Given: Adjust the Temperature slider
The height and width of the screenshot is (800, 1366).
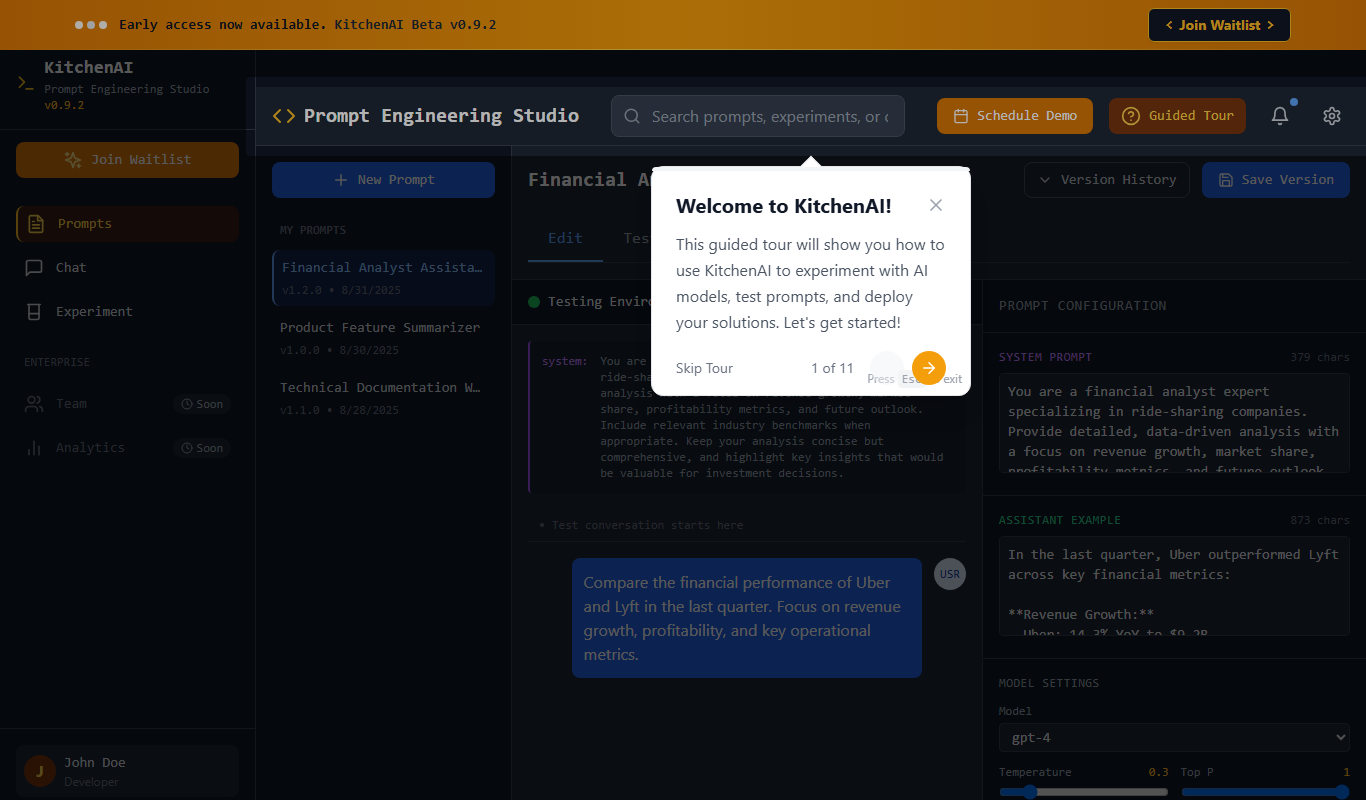Looking at the screenshot, I should [x=1083, y=792].
